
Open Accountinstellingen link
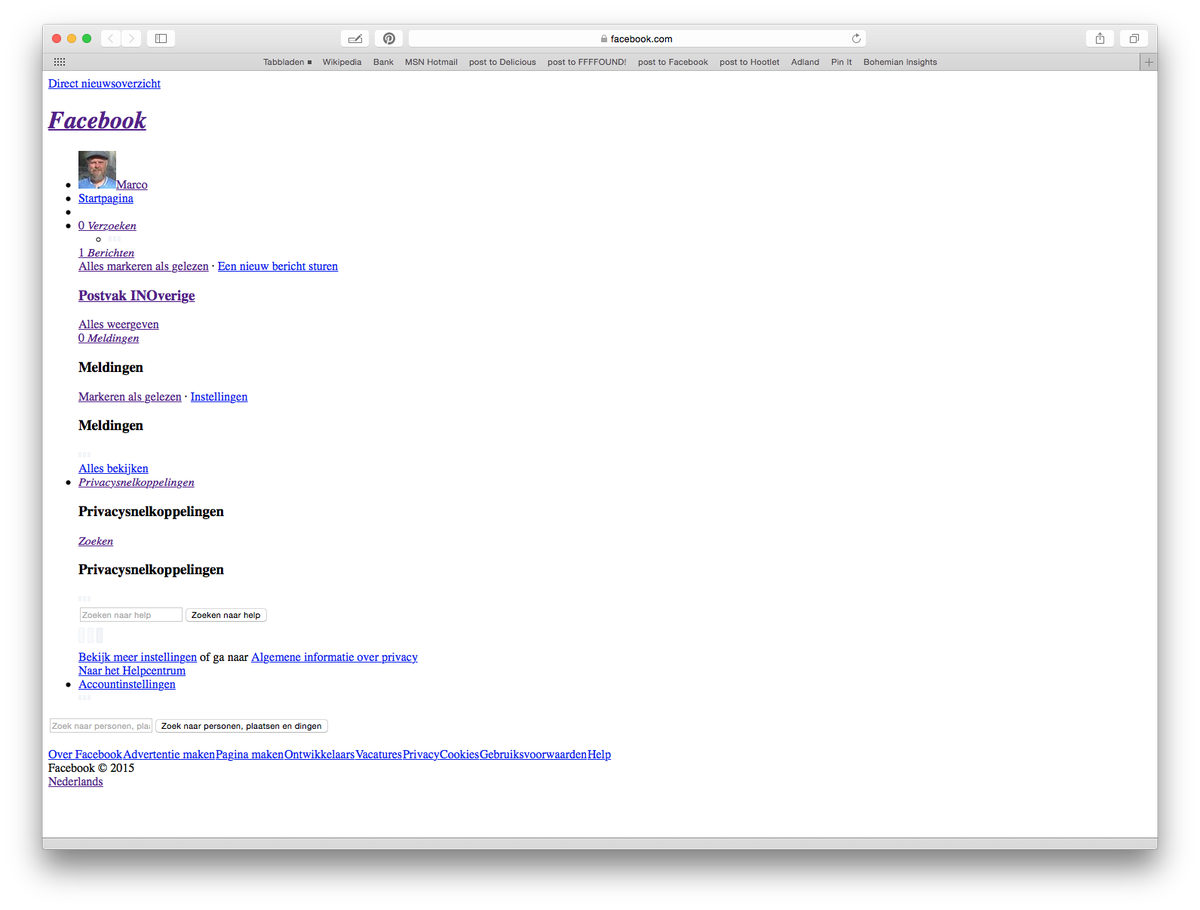click(127, 685)
